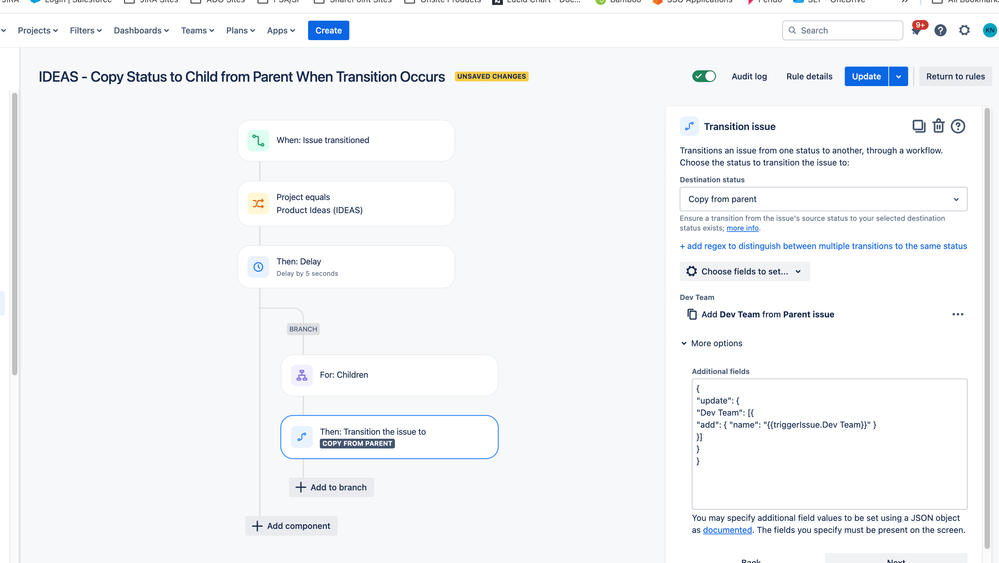Click the Create button
The image size is (999, 563).
(329, 31)
